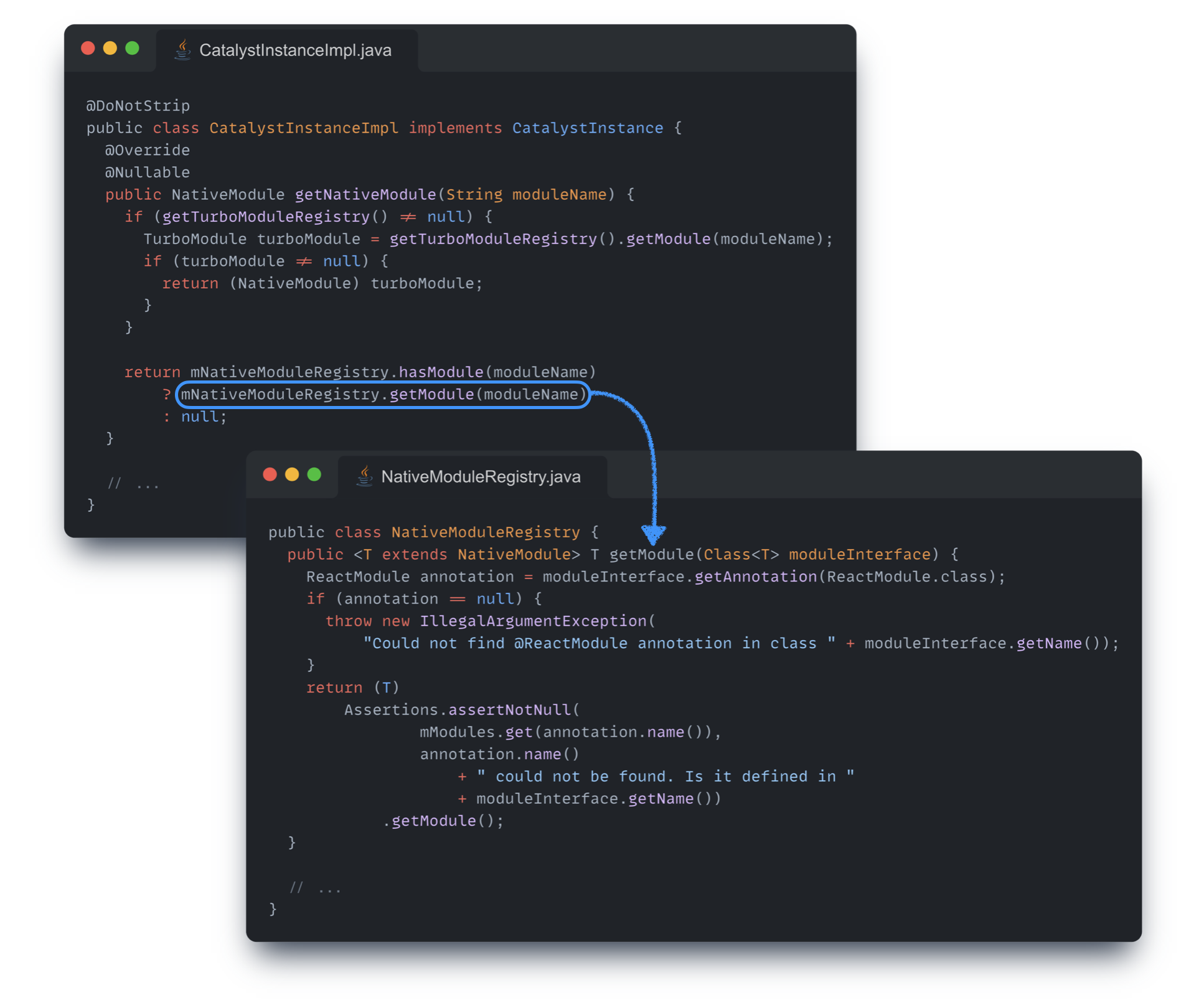
Task: Click highlighted mNativeModuleRegistry.getModule(moduleName) call
Action: click(383, 394)
